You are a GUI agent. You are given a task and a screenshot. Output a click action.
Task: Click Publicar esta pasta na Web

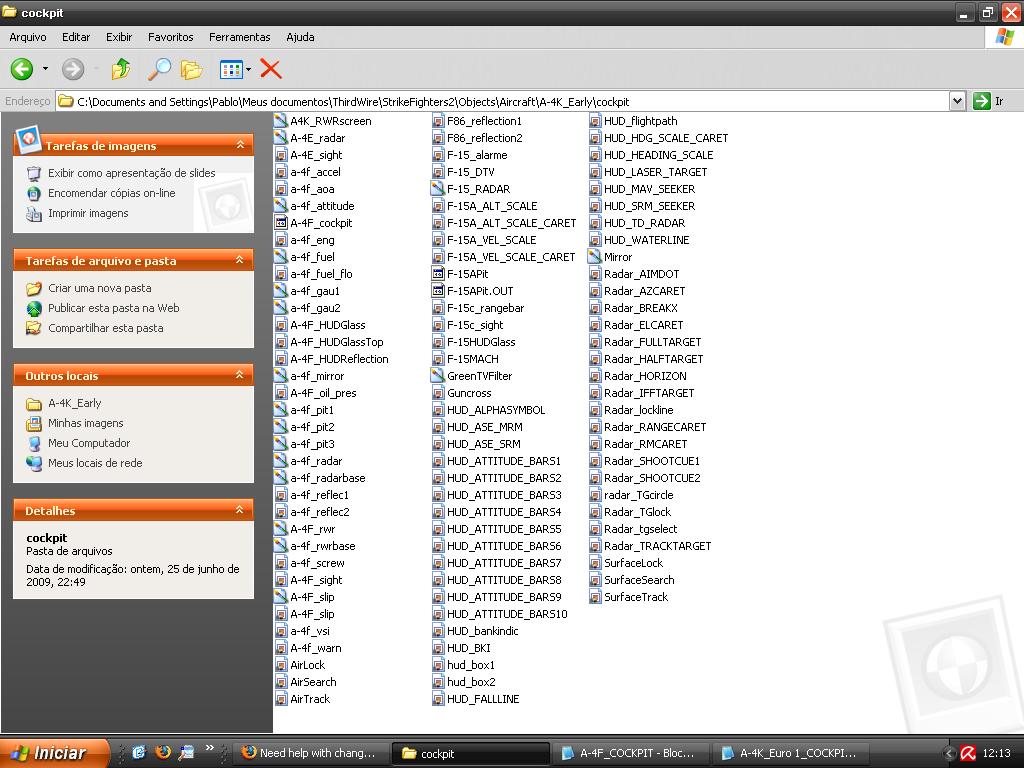(114, 308)
